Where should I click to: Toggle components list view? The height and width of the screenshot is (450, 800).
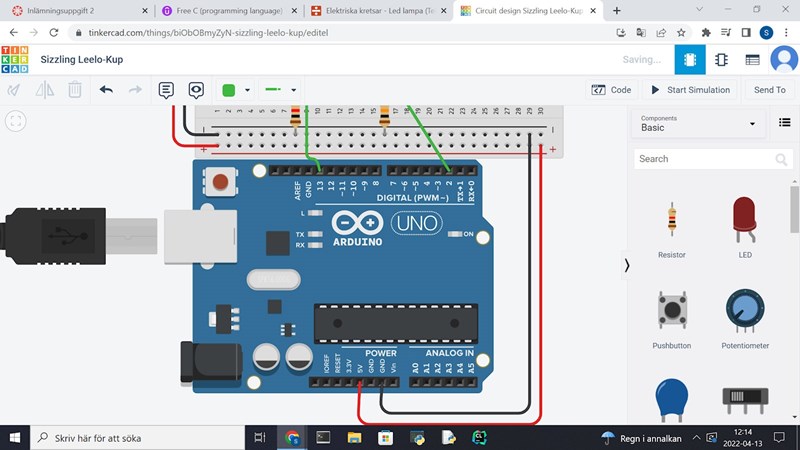[785, 123]
